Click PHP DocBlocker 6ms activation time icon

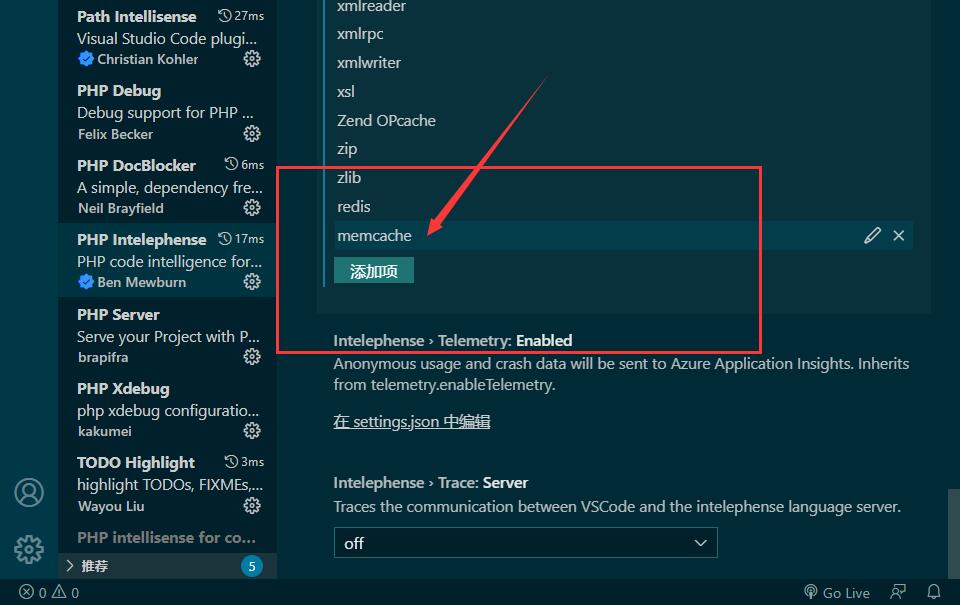point(231,164)
